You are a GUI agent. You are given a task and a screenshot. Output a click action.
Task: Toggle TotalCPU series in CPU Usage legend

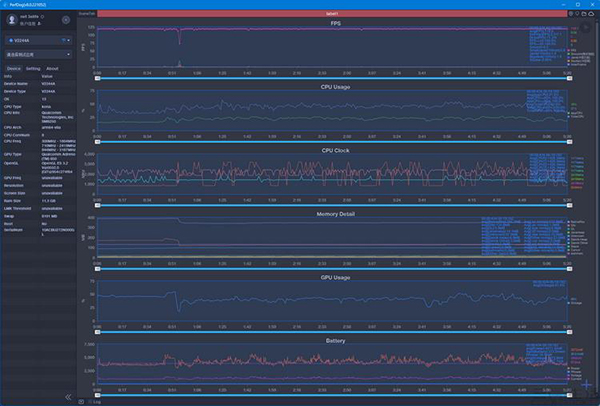point(576,118)
